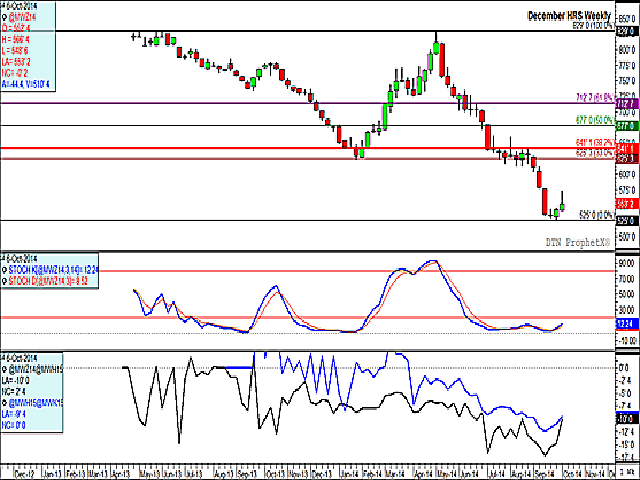The height and width of the screenshot is (480, 640).
Task: Click the 525'0 (0.0%) retracement label
Action: pyautogui.click(x=597, y=215)
